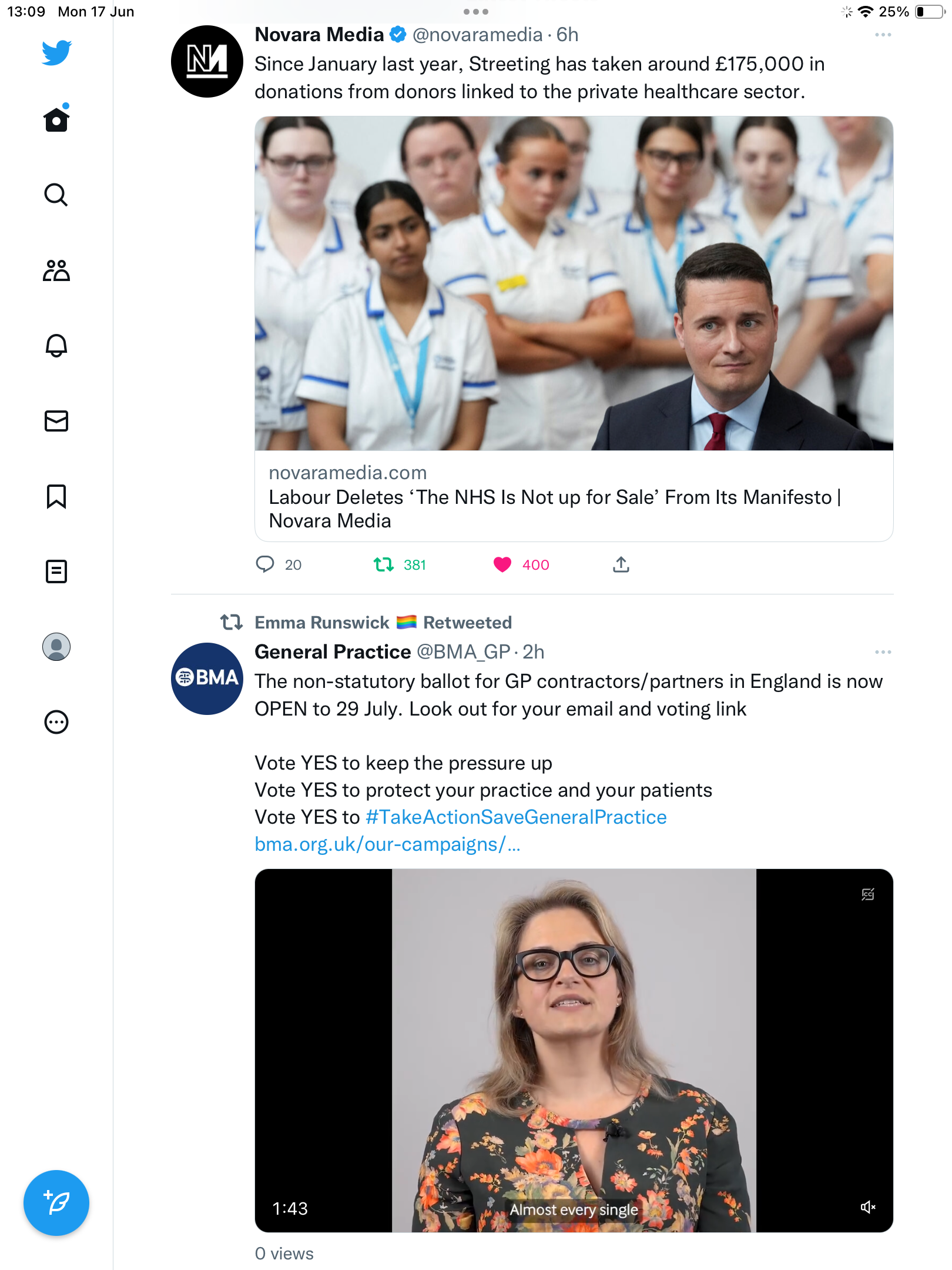Open more options on General Practice tweet

click(x=883, y=652)
